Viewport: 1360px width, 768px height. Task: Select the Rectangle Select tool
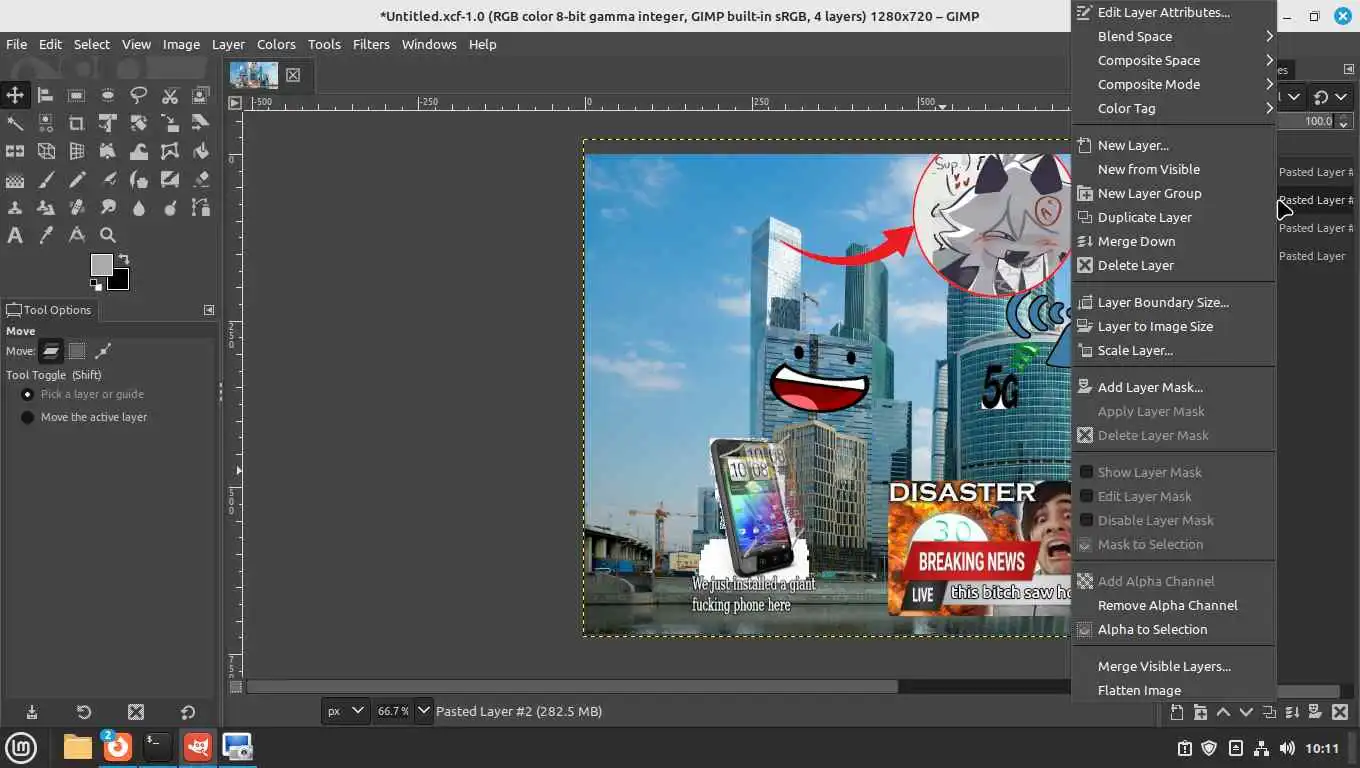[x=77, y=96]
